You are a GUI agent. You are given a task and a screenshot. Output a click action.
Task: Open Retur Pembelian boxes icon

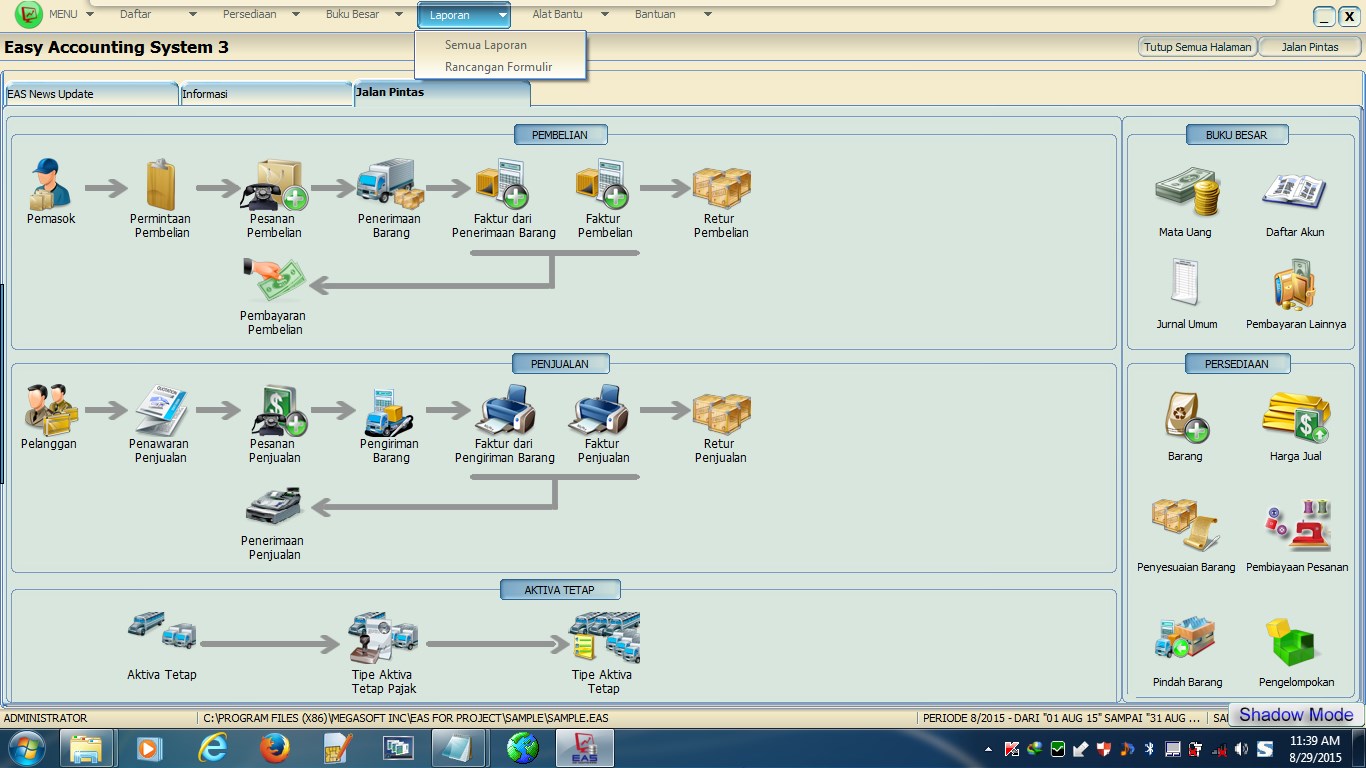(x=721, y=187)
